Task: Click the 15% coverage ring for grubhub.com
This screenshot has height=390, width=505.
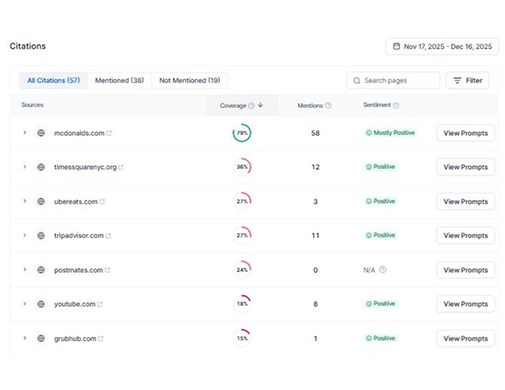Action: 242,338
